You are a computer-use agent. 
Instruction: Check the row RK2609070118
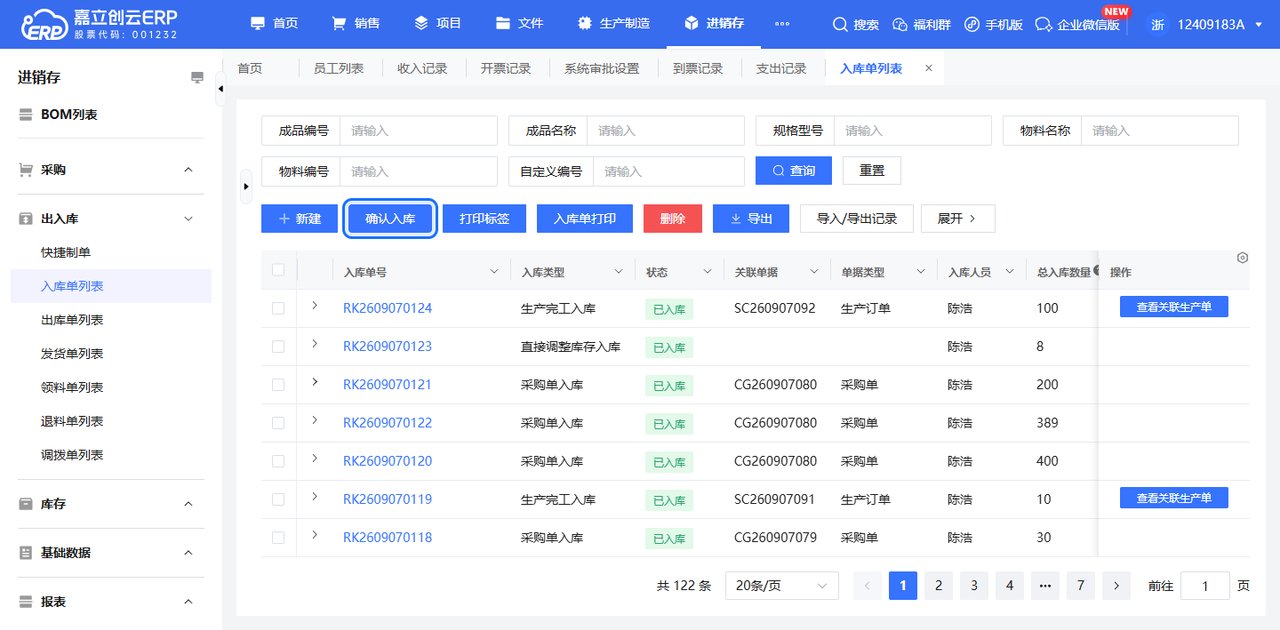click(278, 538)
